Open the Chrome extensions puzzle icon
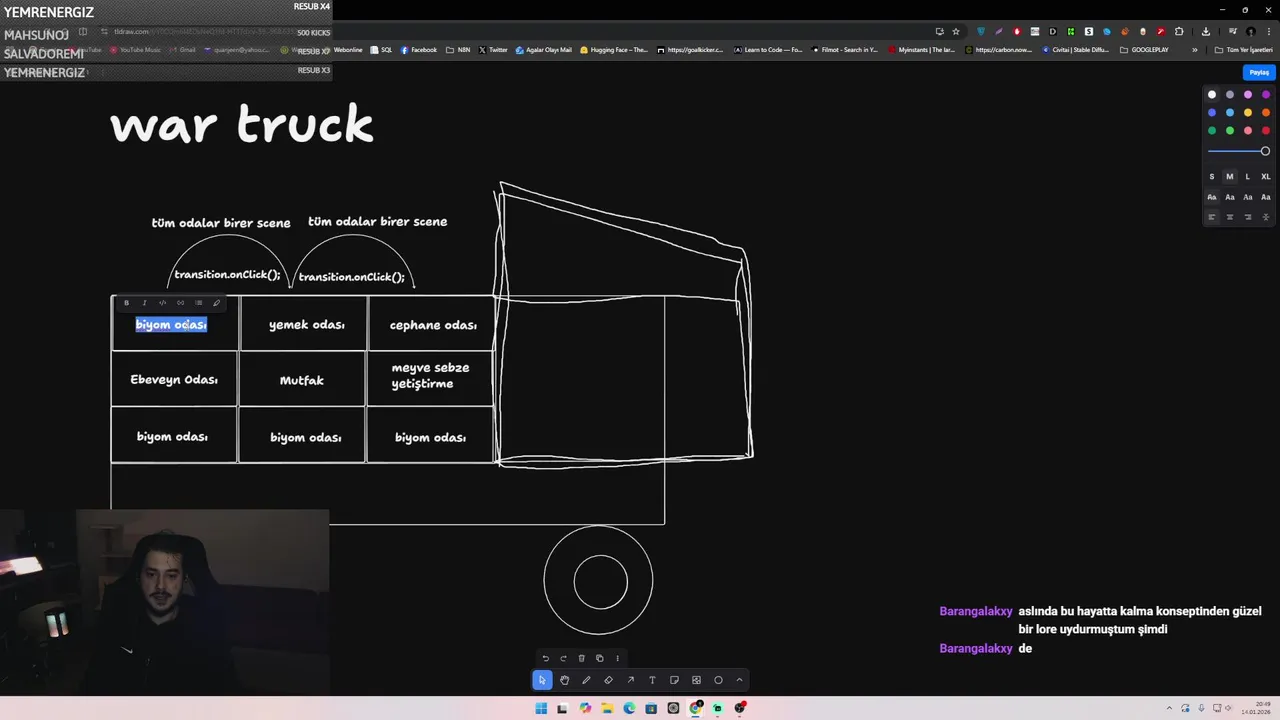 click(x=1179, y=32)
